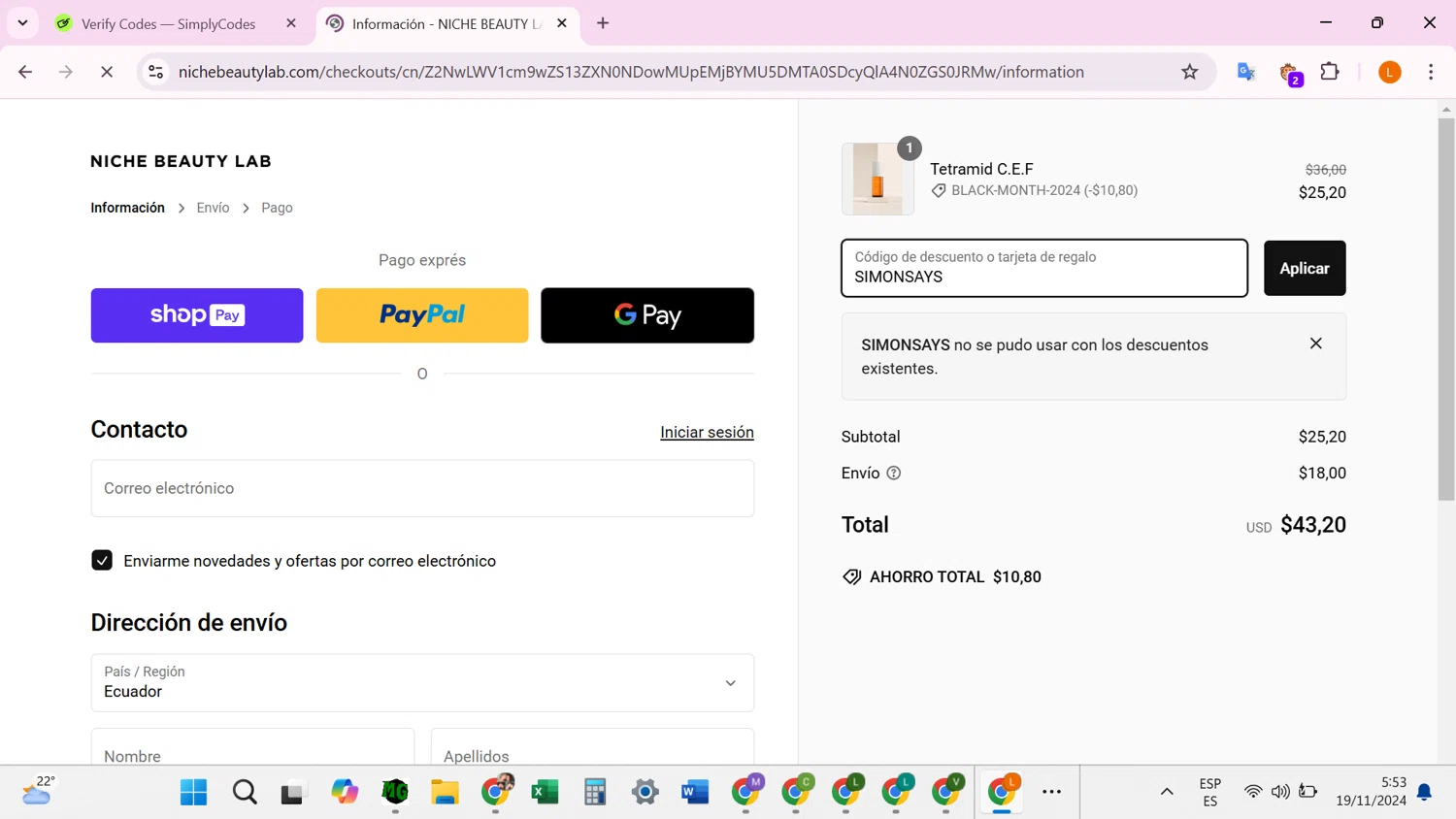This screenshot has width=1456, height=819.
Task: Open the notifications bell icon
Action: point(1424,793)
